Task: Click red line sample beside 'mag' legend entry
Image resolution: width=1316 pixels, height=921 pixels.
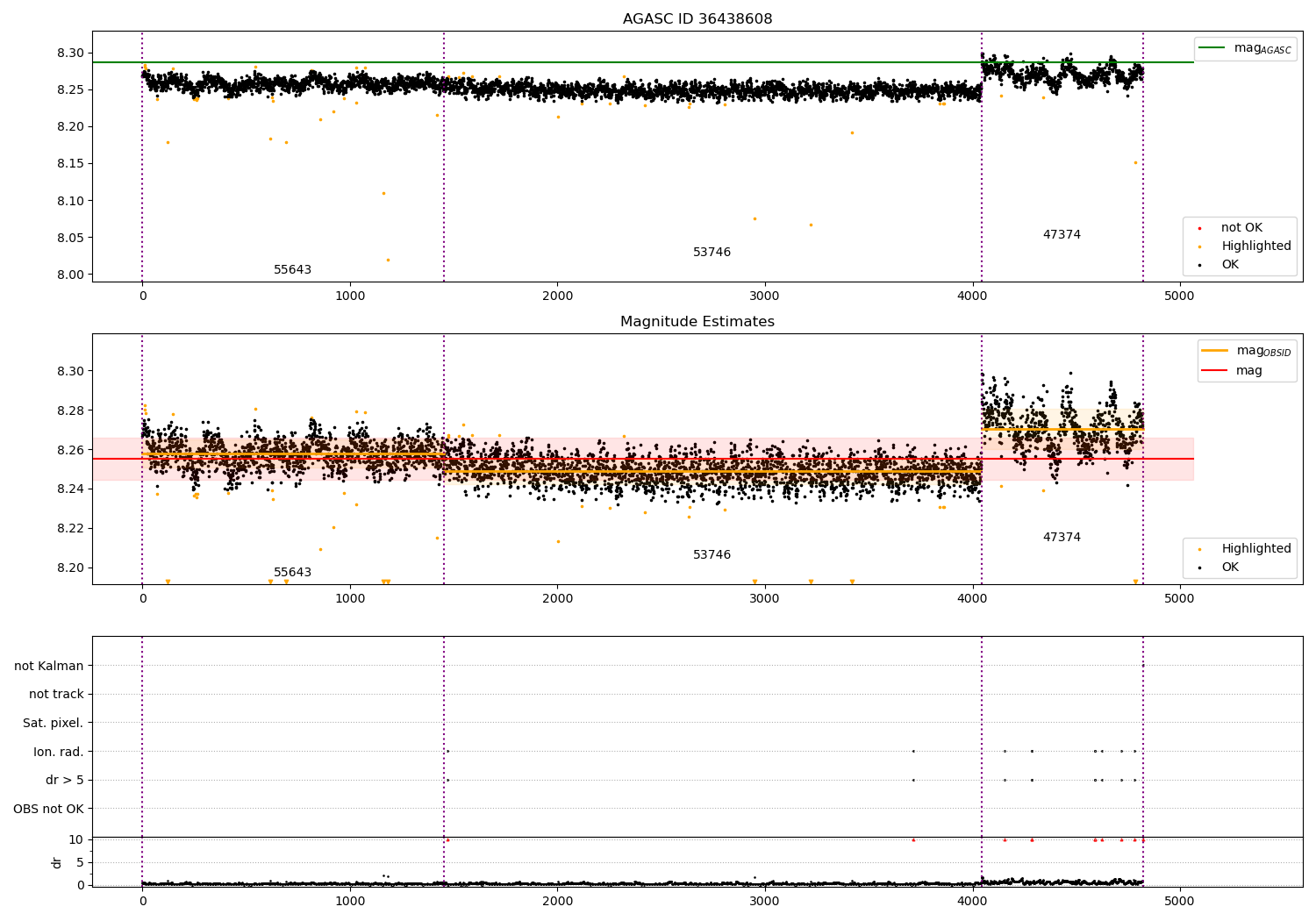Action: tap(1215, 371)
